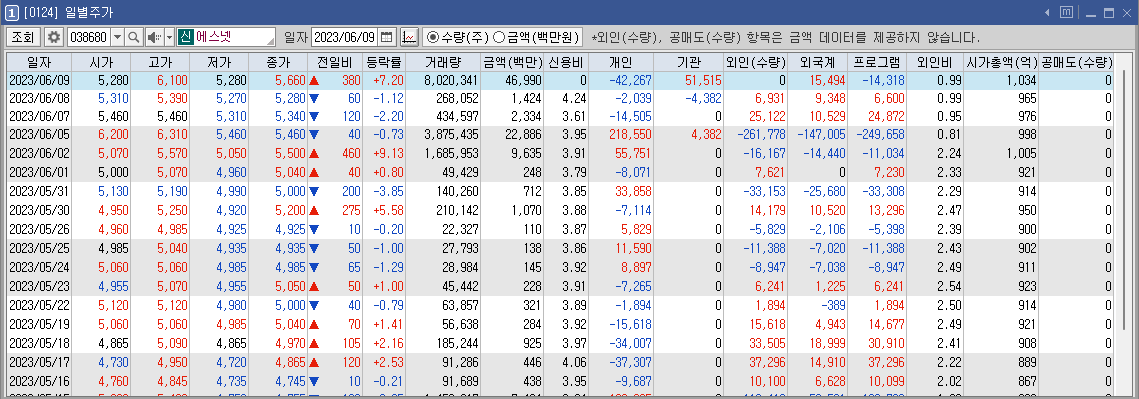The height and width of the screenshot is (399, 1139).
Task: Click the 종가 column header
Action: 277,62
